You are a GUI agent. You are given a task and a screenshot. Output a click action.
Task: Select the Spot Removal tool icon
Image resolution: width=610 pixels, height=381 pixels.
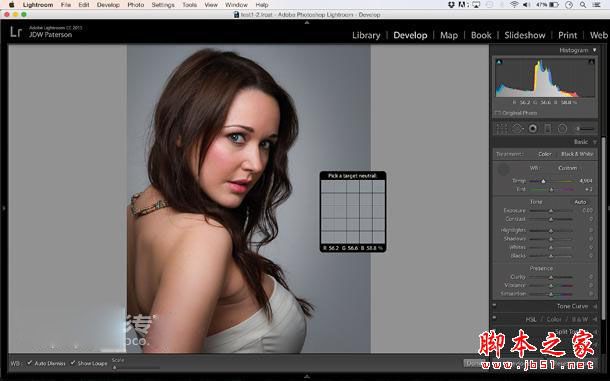tap(517, 128)
